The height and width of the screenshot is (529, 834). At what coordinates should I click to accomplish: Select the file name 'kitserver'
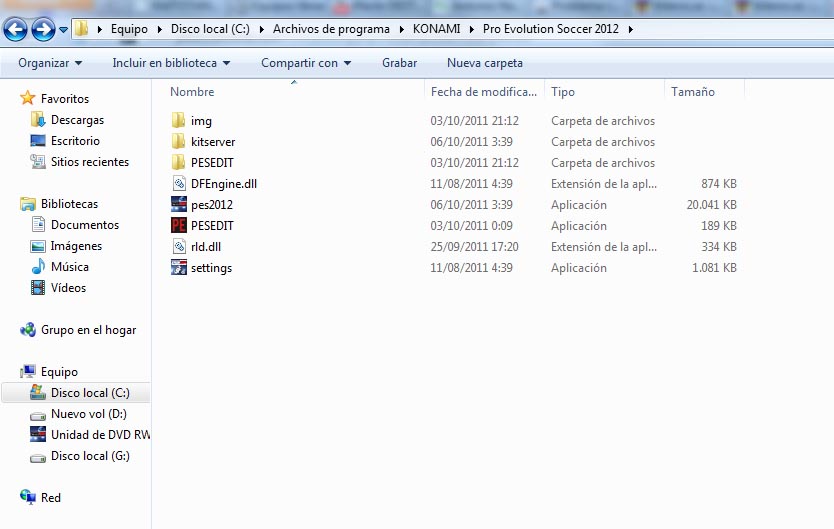pyautogui.click(x=213, y=142)
